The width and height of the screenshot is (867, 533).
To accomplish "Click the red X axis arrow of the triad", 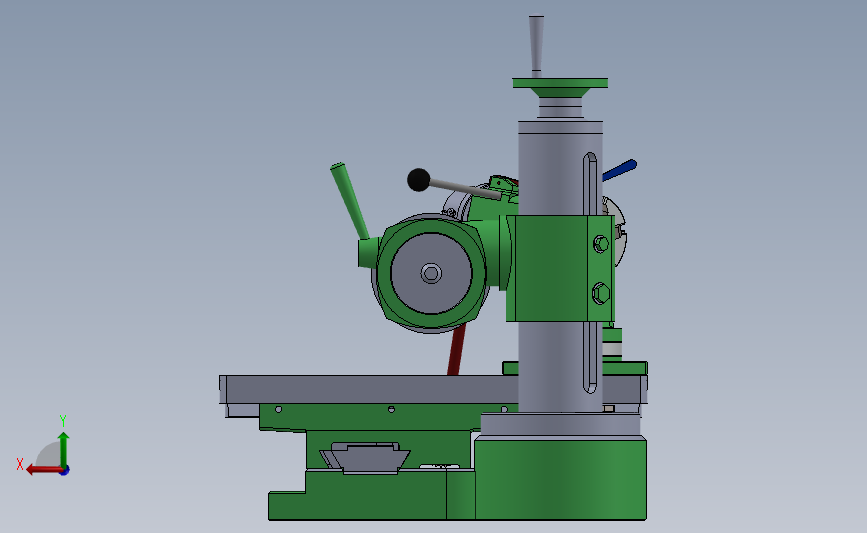I will pyautogui.click(x=44, y=470).
